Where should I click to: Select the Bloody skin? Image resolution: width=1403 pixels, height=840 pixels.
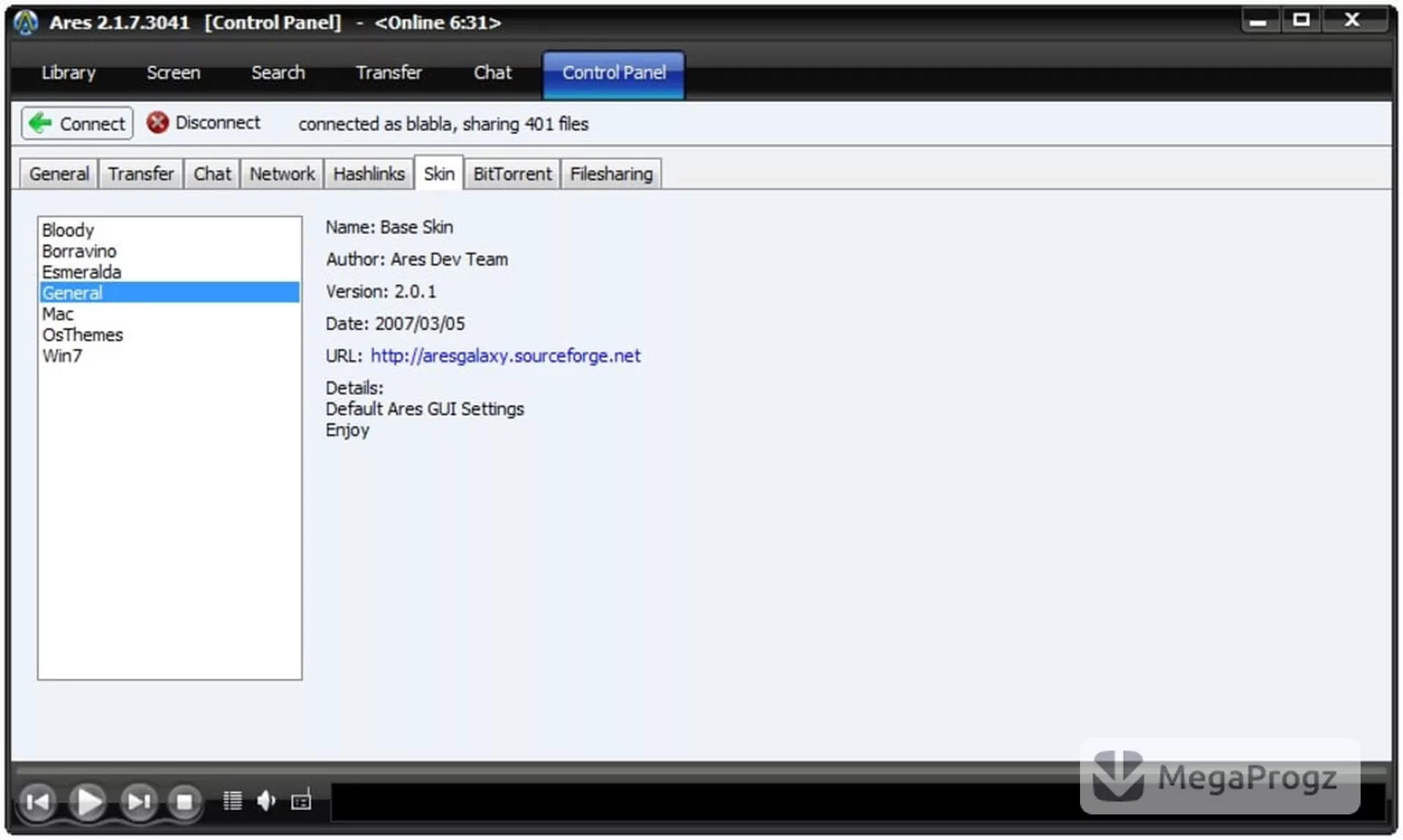(x=170, y=230)
